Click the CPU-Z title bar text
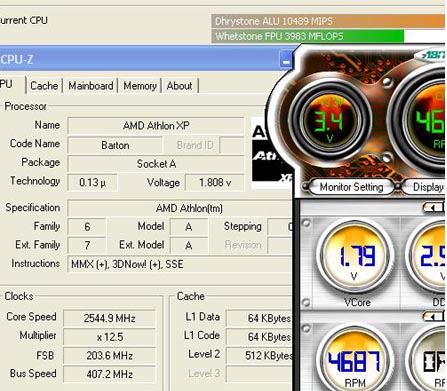Viewport: 447px width, 391px height. point(17,60)
